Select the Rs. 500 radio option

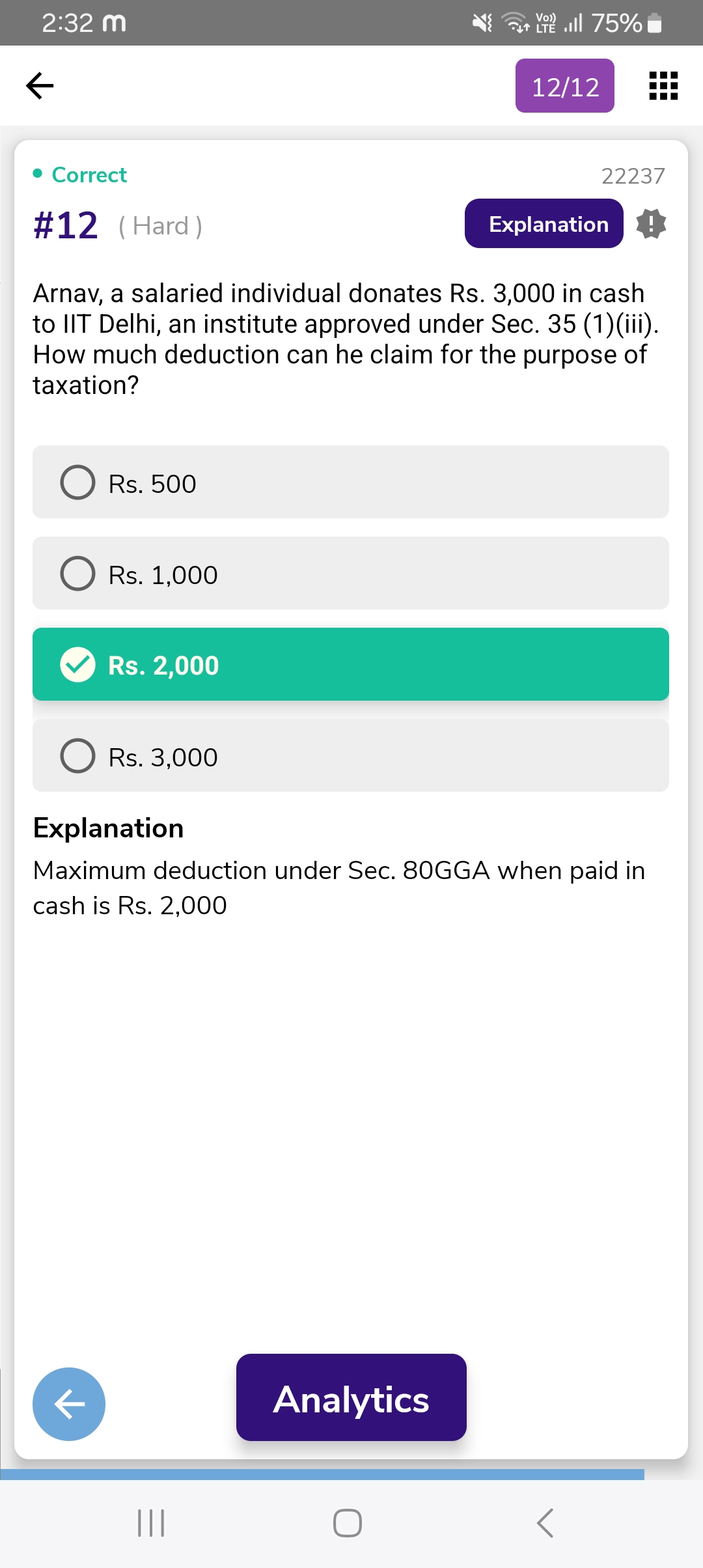(x=78, y=483)
